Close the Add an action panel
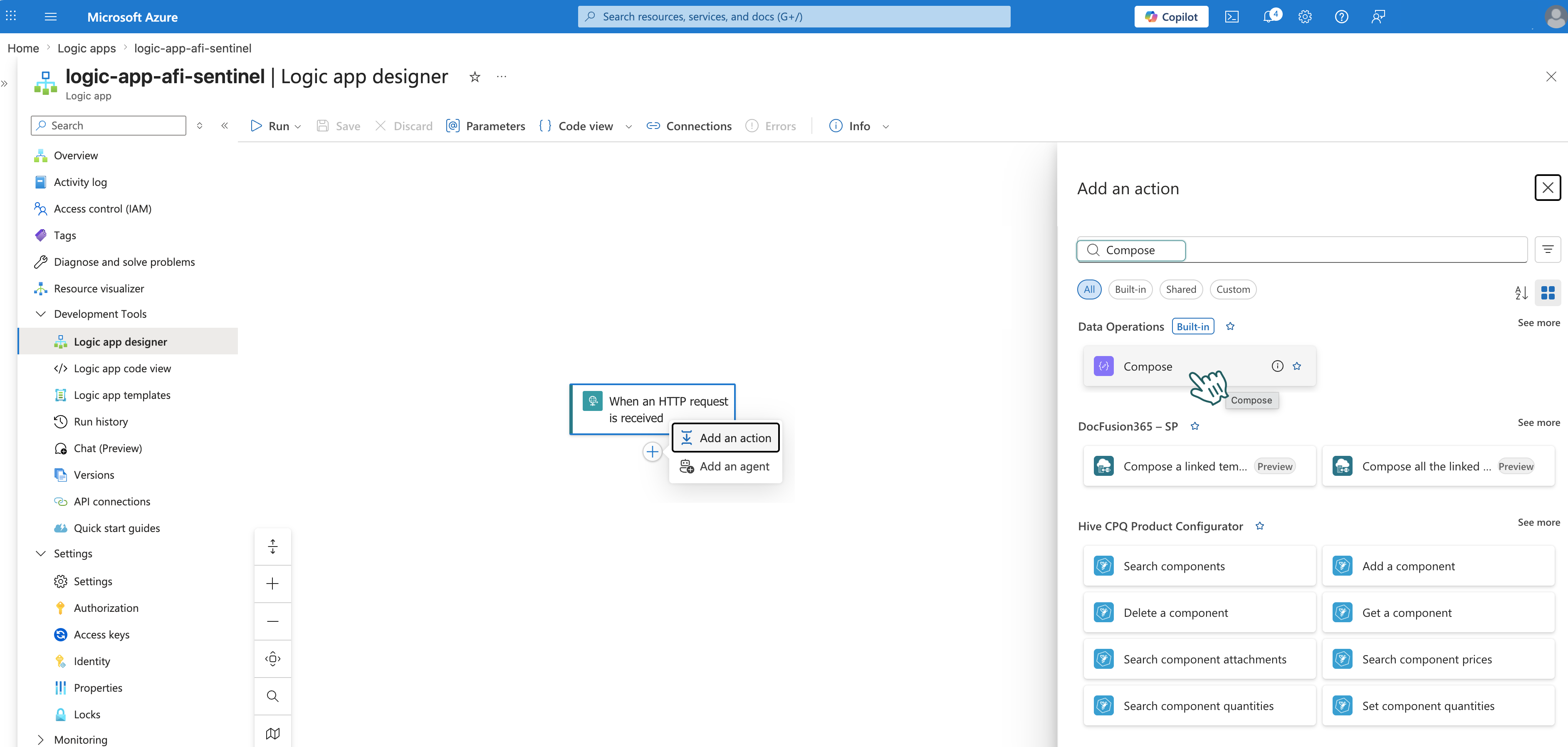This screenshot has height=747, width=1568. pyautogui.click(x=1547, y=188)
